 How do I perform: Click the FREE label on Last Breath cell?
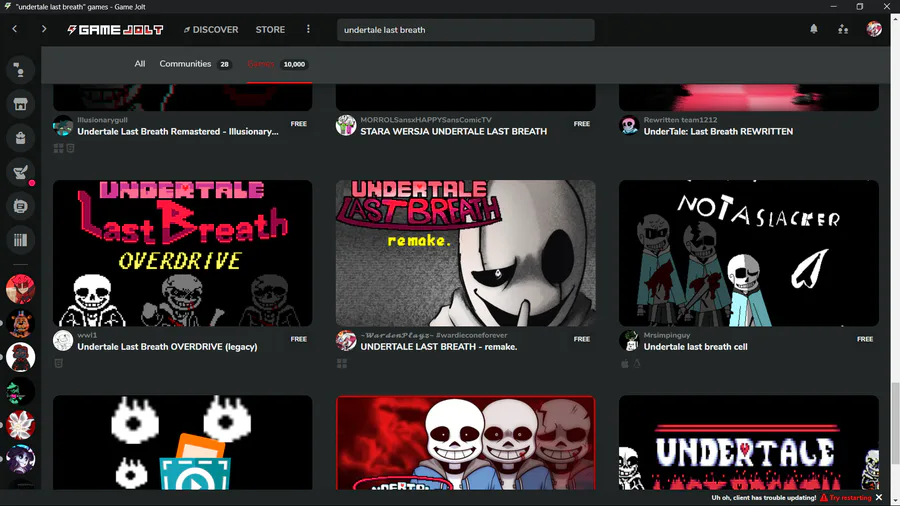point(865,339)
